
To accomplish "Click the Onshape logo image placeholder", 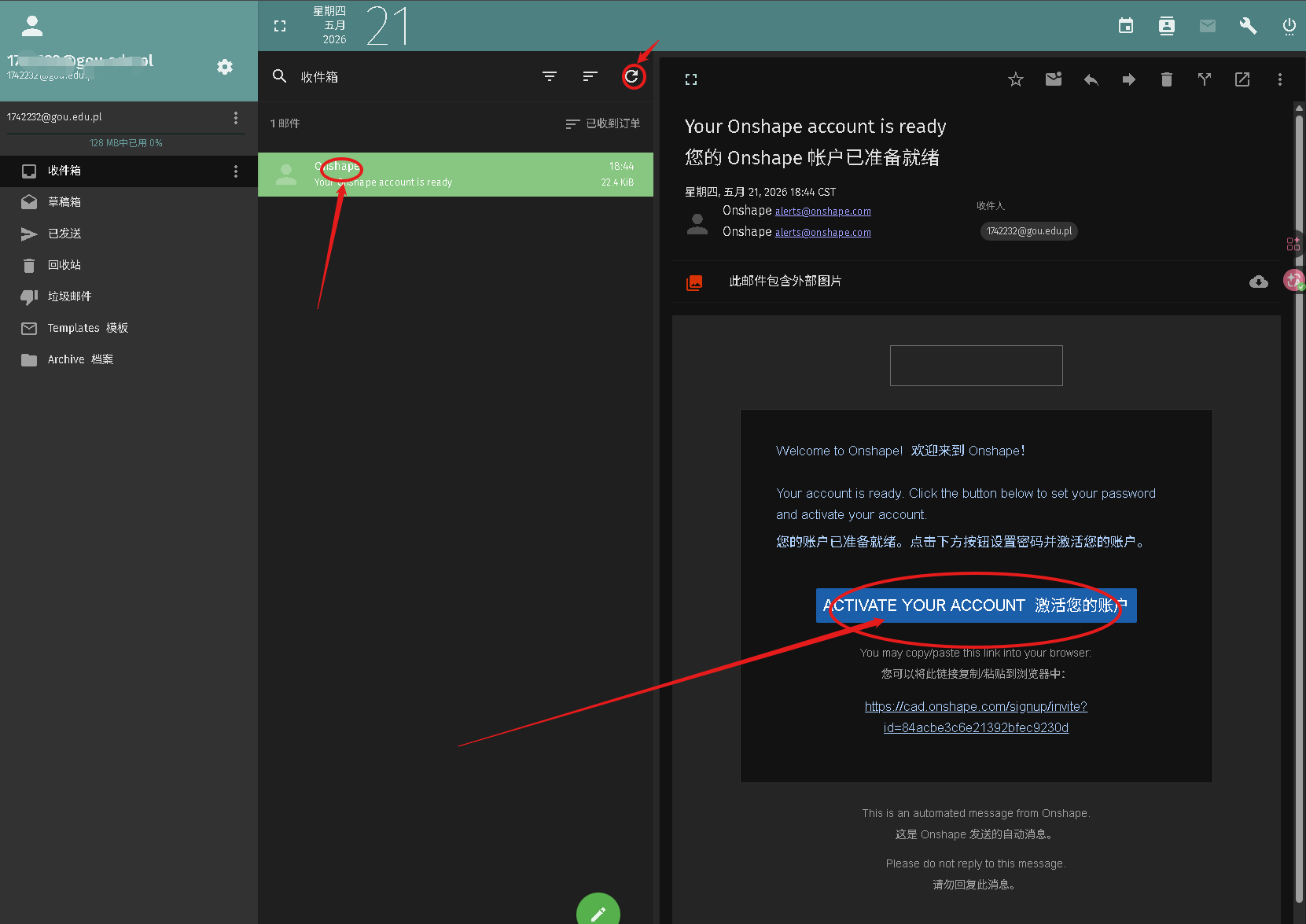I will (977, 366).
